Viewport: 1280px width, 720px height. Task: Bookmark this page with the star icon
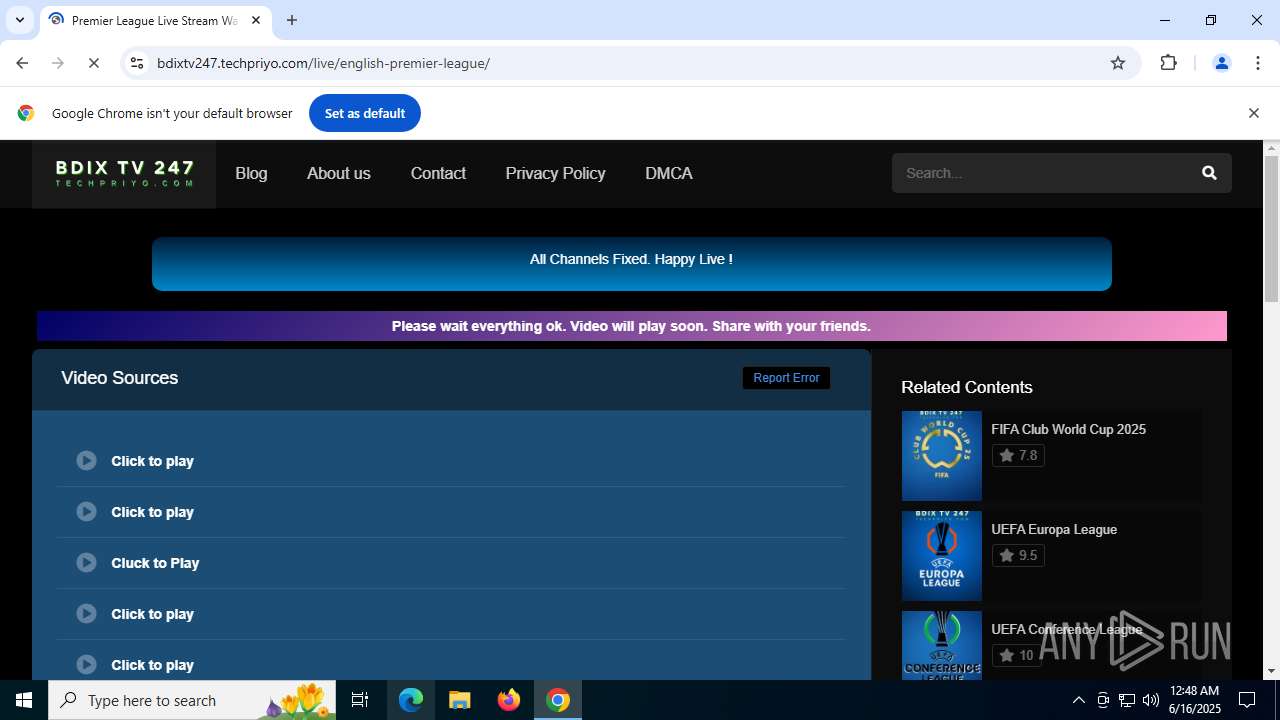click(x=1118, y=63)
